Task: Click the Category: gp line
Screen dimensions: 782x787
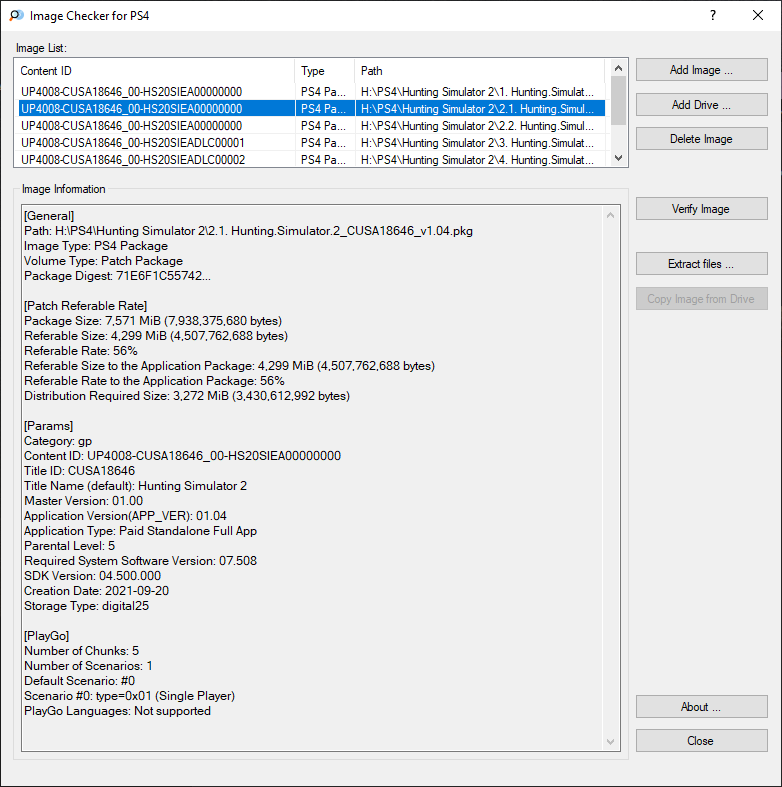Action: tap(58, 441)
